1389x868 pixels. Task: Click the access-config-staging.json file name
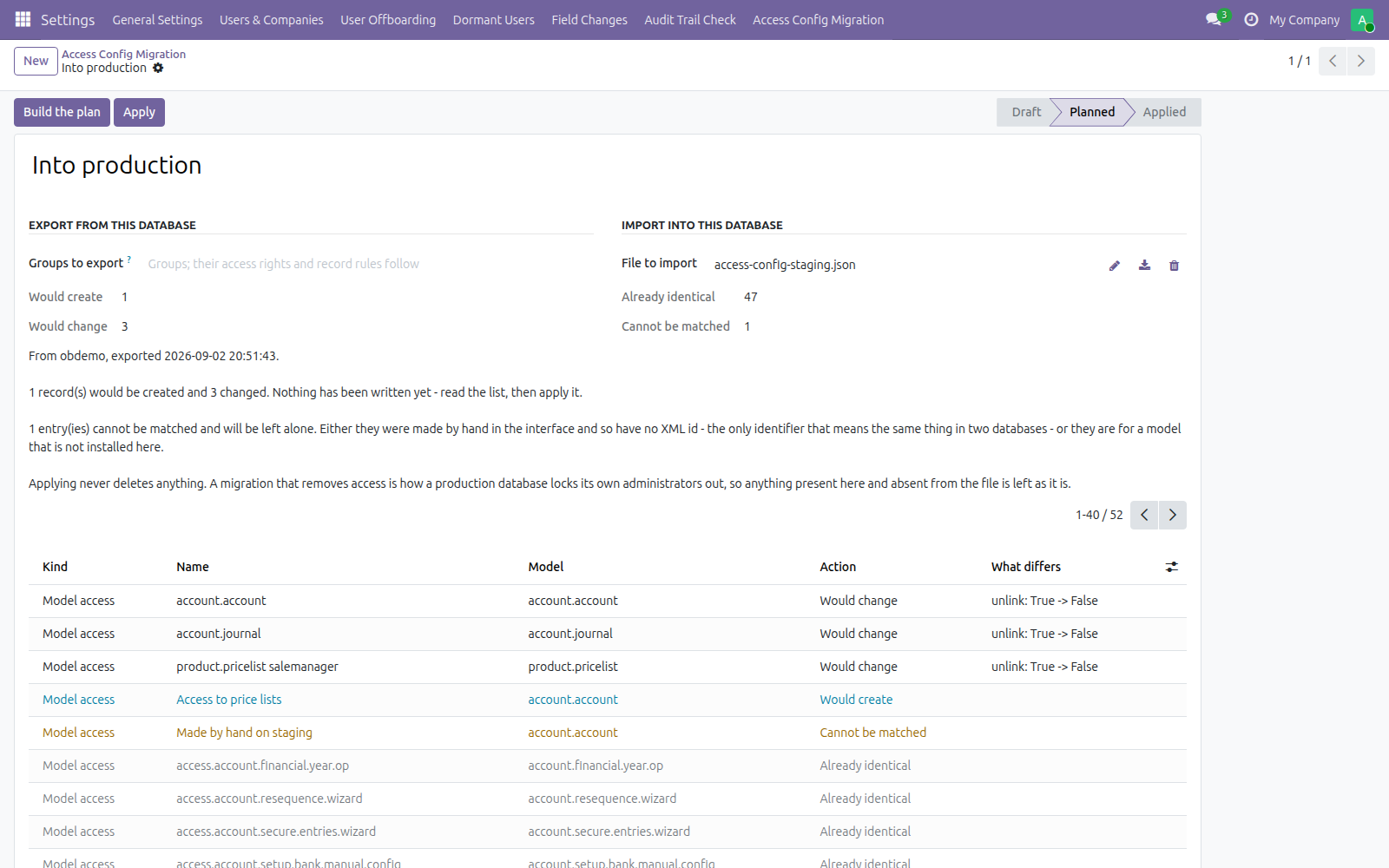pos(785,265)
